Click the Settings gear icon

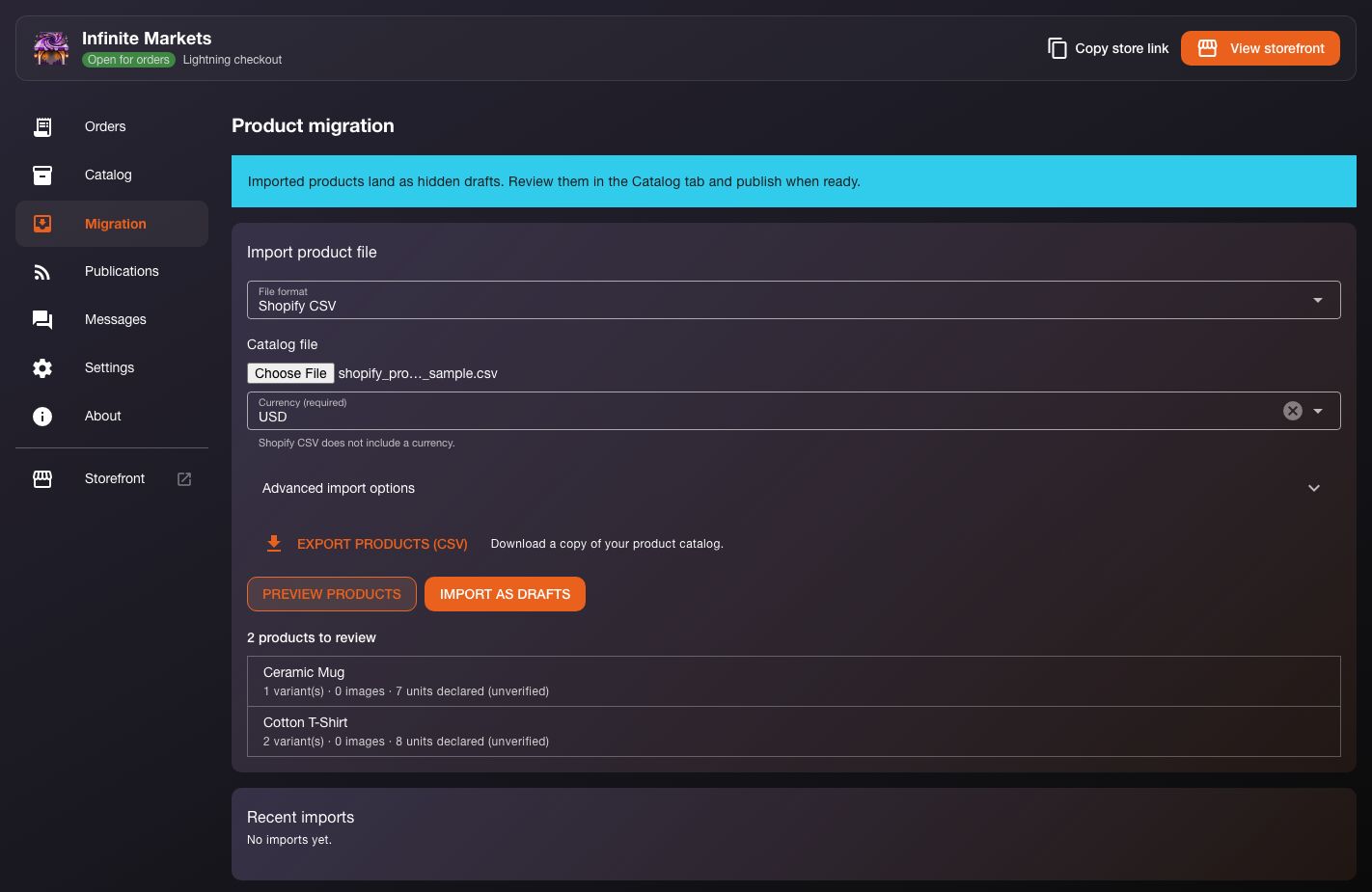(x=42, y=368)
